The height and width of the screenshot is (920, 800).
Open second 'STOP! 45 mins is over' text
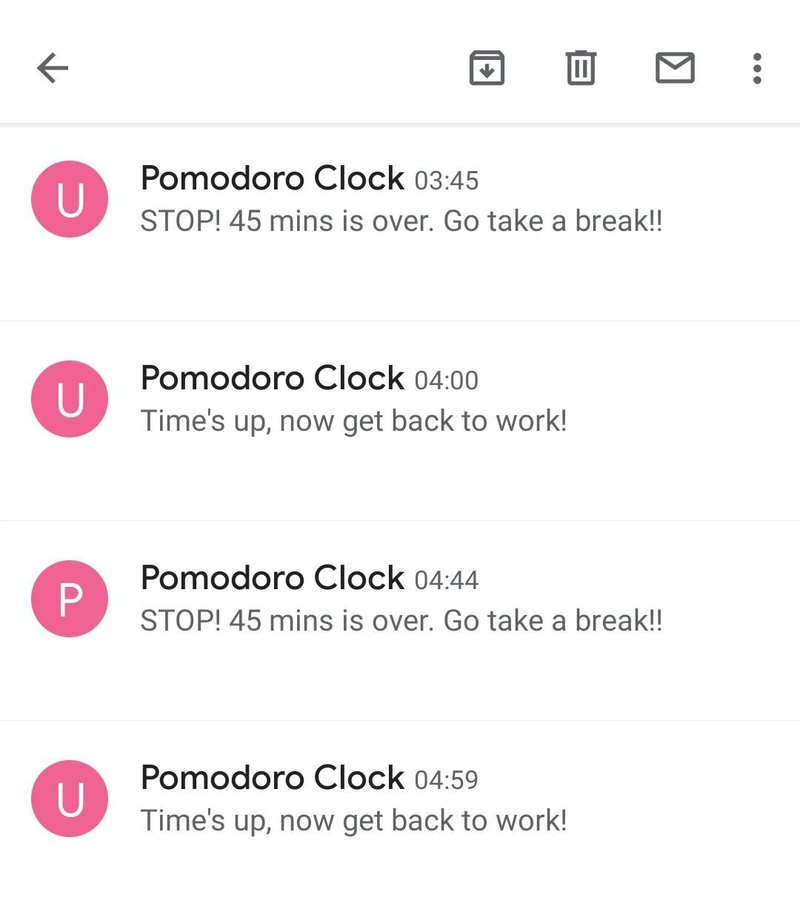(x=401, y=621)
